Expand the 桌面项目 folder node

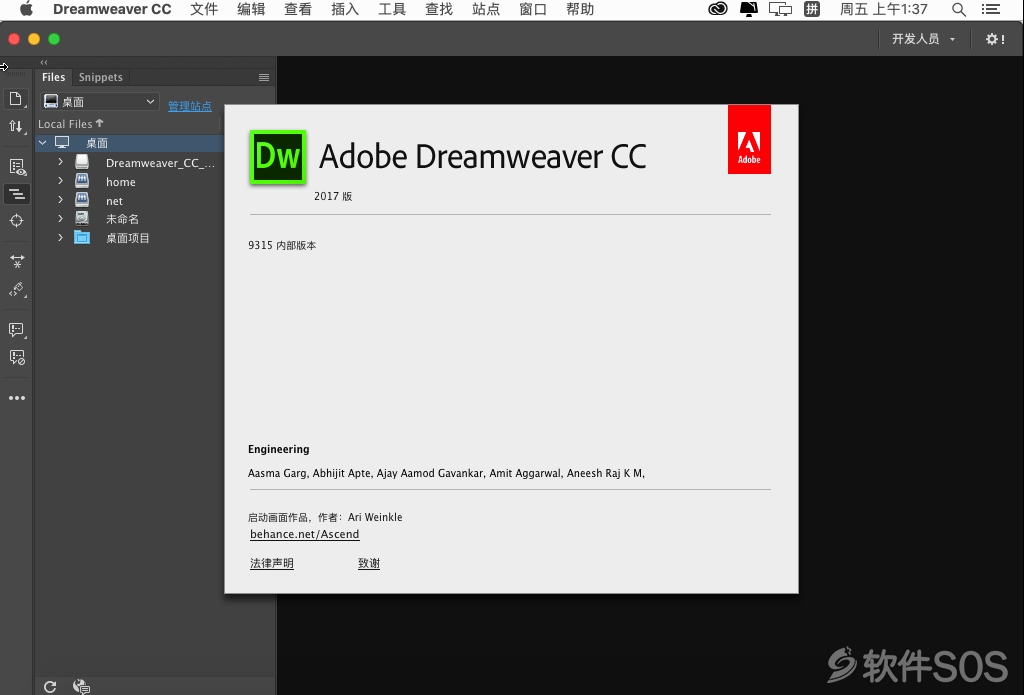tap(60, 237)
